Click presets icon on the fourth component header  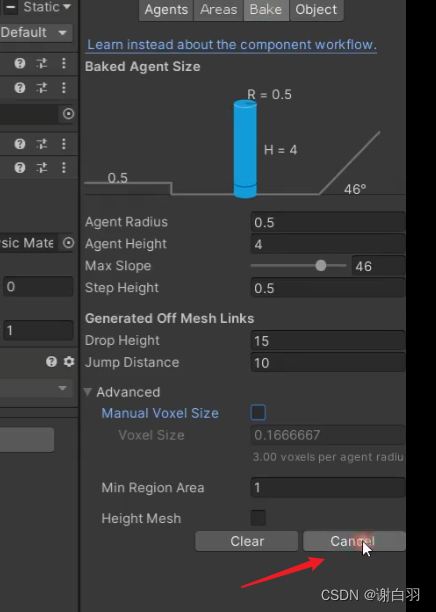tap(42, 168)
